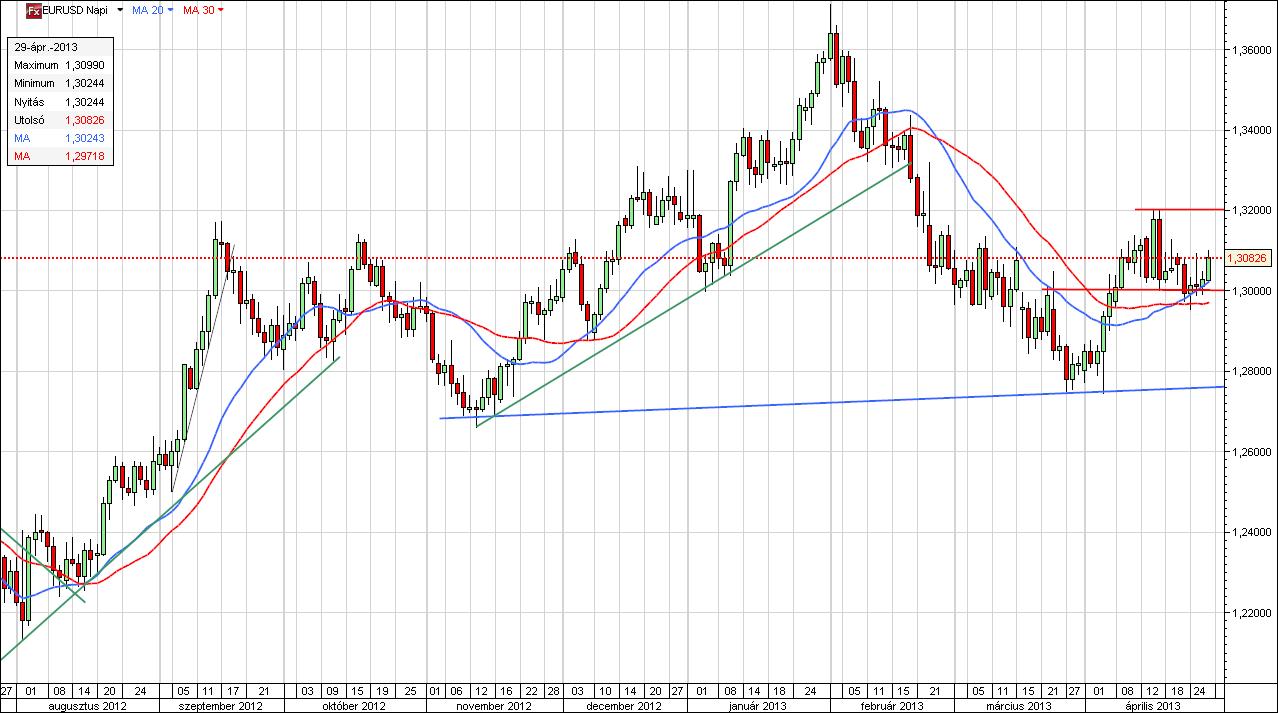Click the március 2013 month label
Screen dimensions: 1278x713
click(x=1019, y=705)
